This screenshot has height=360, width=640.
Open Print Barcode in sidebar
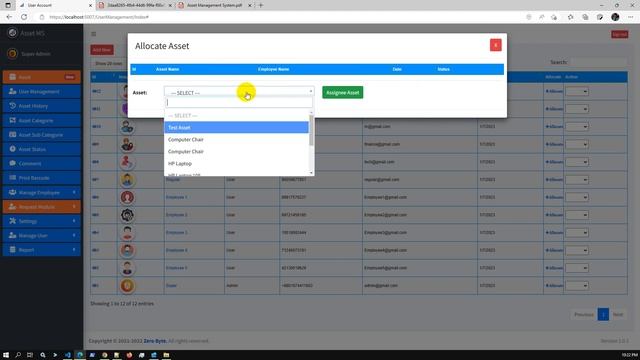[42, 178]
